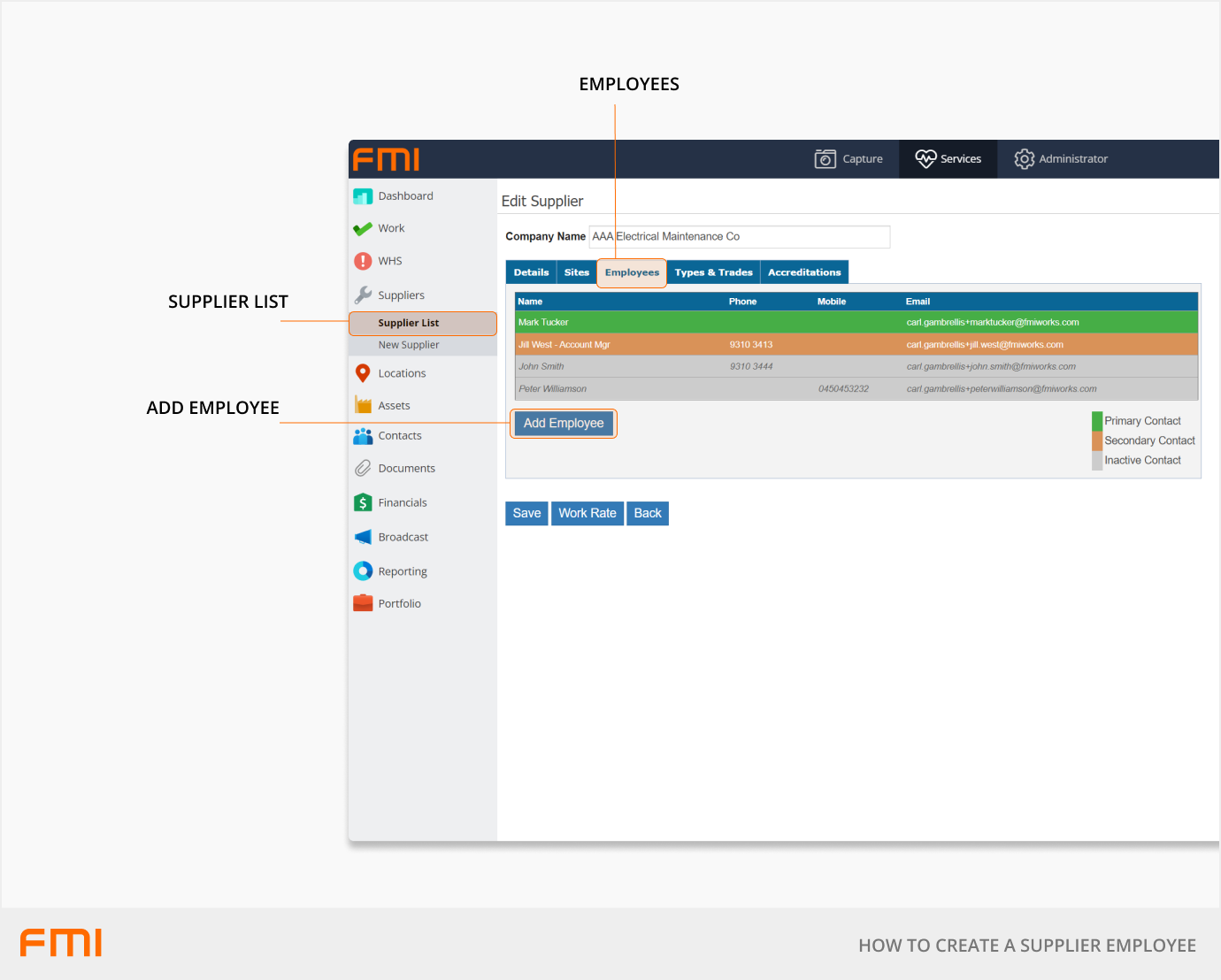Viewport: 1221px width, 980px height.
Task: Switch to the Types & Trades tab
Action: pos(713,272)
